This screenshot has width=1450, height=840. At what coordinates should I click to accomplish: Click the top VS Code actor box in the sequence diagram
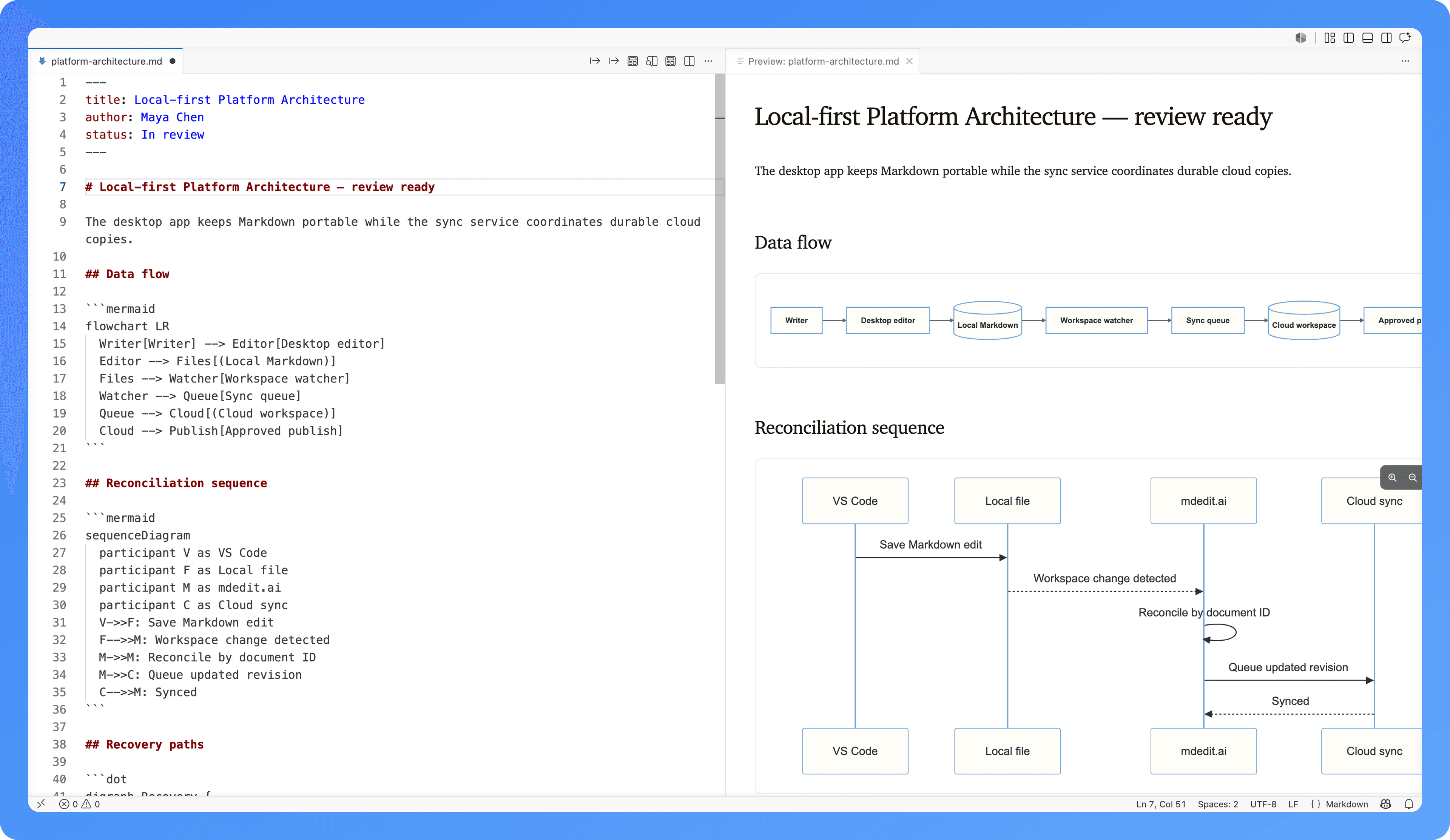(855, 501)
